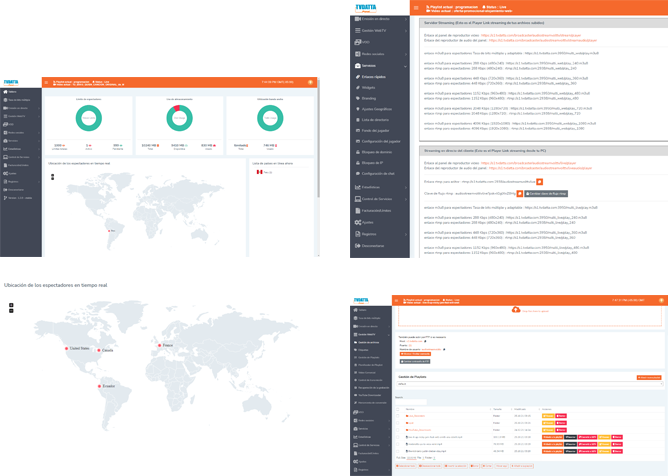The image size is (668, 476).
Task: Click the cloud upload icon in drop area
Action: [516, 310]
